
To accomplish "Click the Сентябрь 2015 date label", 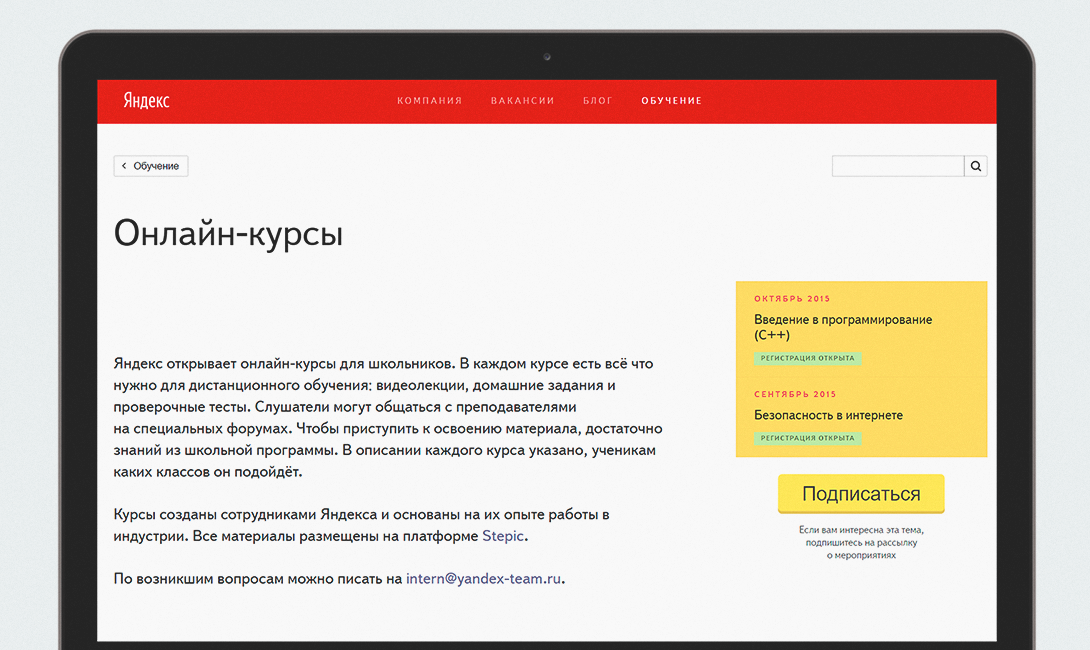I will 795,394.
